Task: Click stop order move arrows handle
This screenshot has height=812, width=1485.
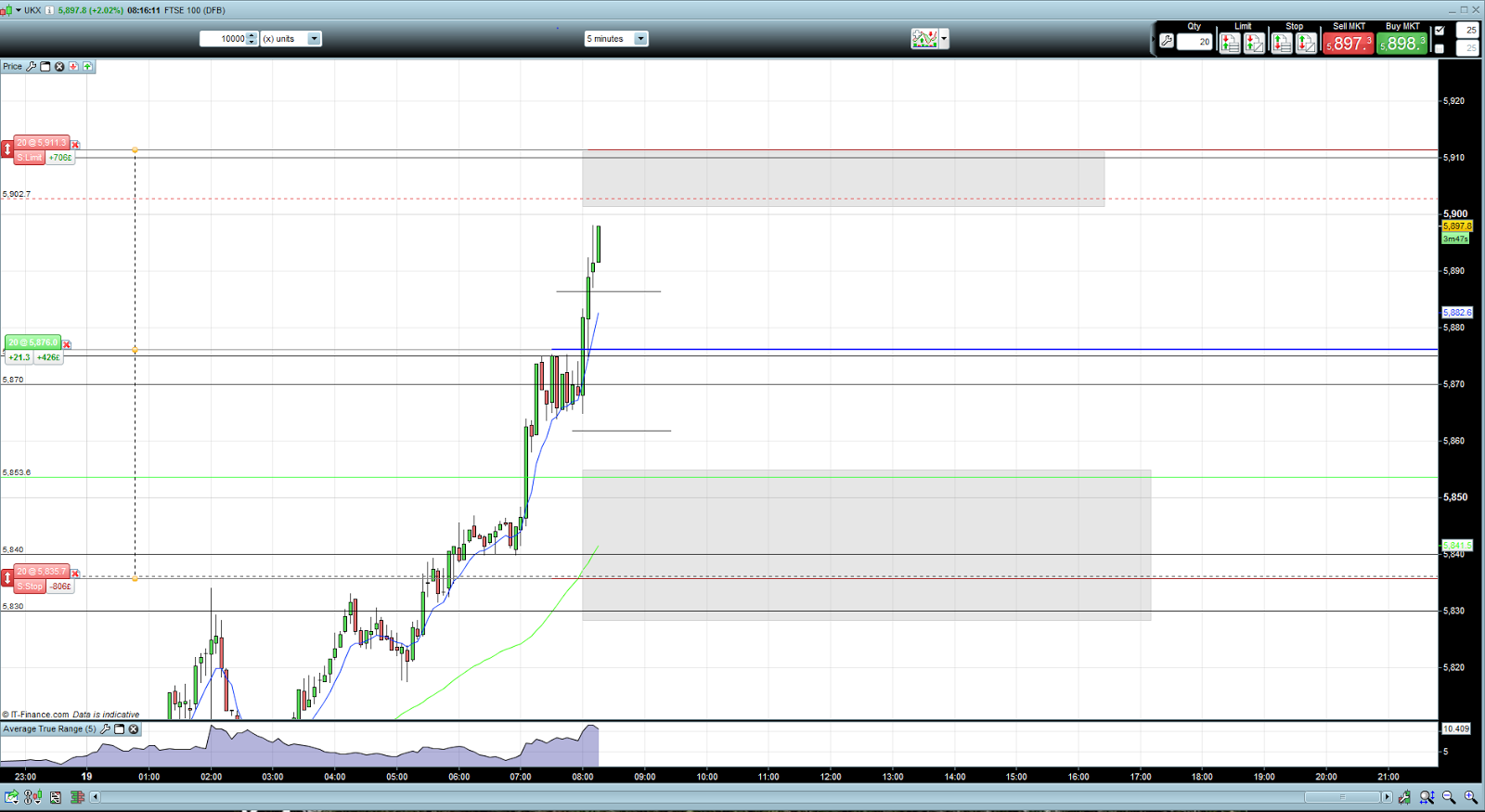Action: (7, 578)
